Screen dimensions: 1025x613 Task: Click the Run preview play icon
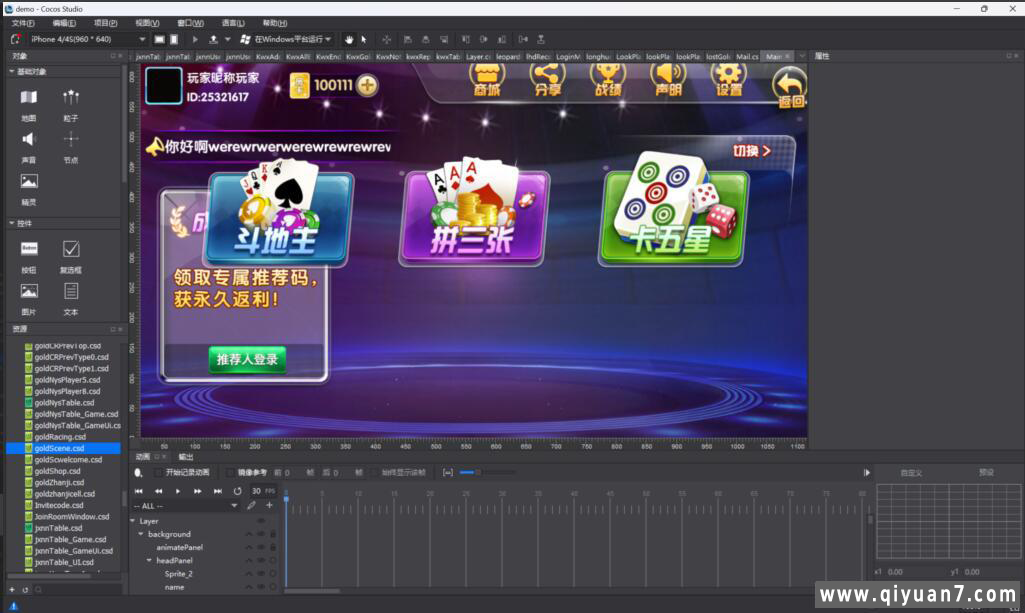click(195, 38)
